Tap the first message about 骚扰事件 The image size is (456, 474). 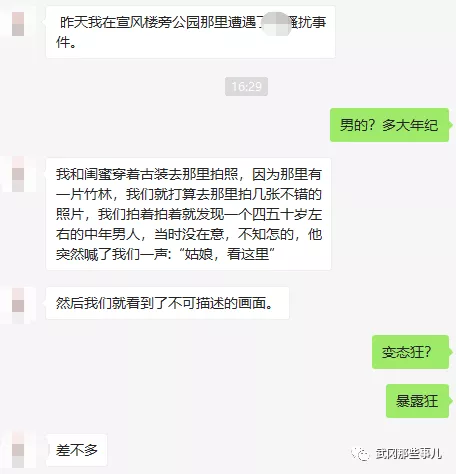(190, 32)
